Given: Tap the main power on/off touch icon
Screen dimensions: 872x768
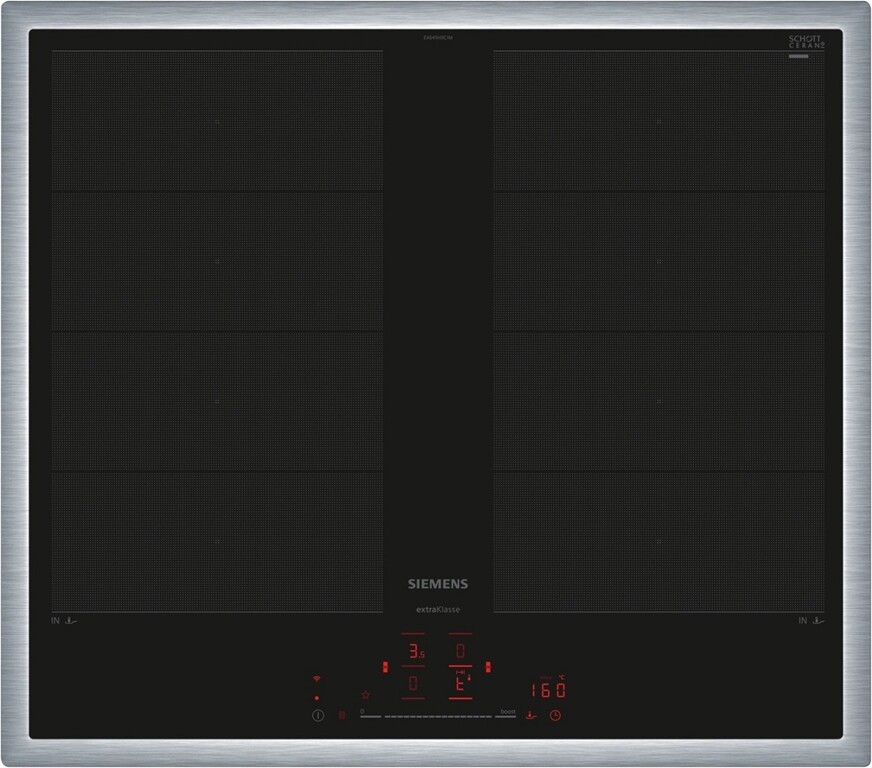Looking at the screenshot, I should coord(318,716).
